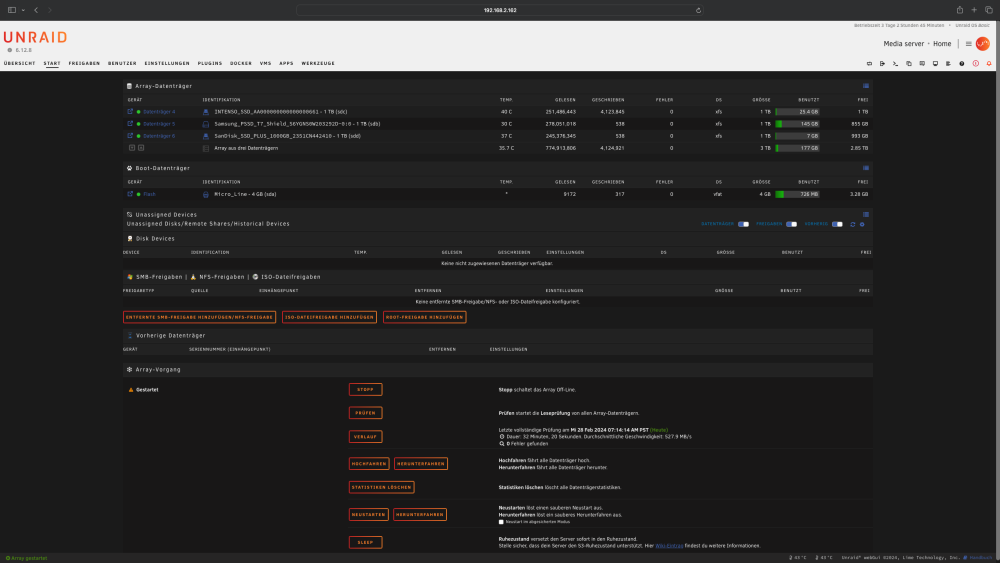The image size is (1000, 563).
Task: Click the Verlauf button
Action: pyautogui.click(x=365, y=437)
